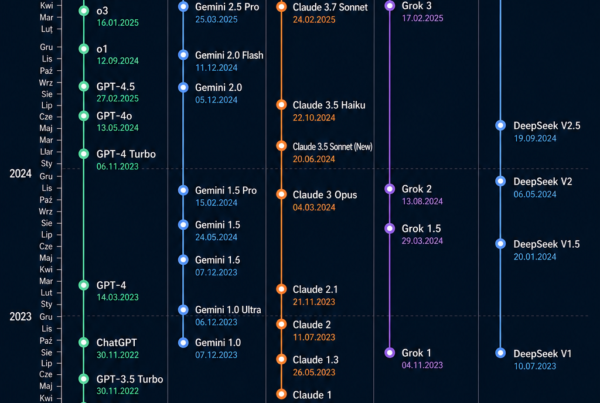Click the GPT-4 Turbo label

pos(128,154)
